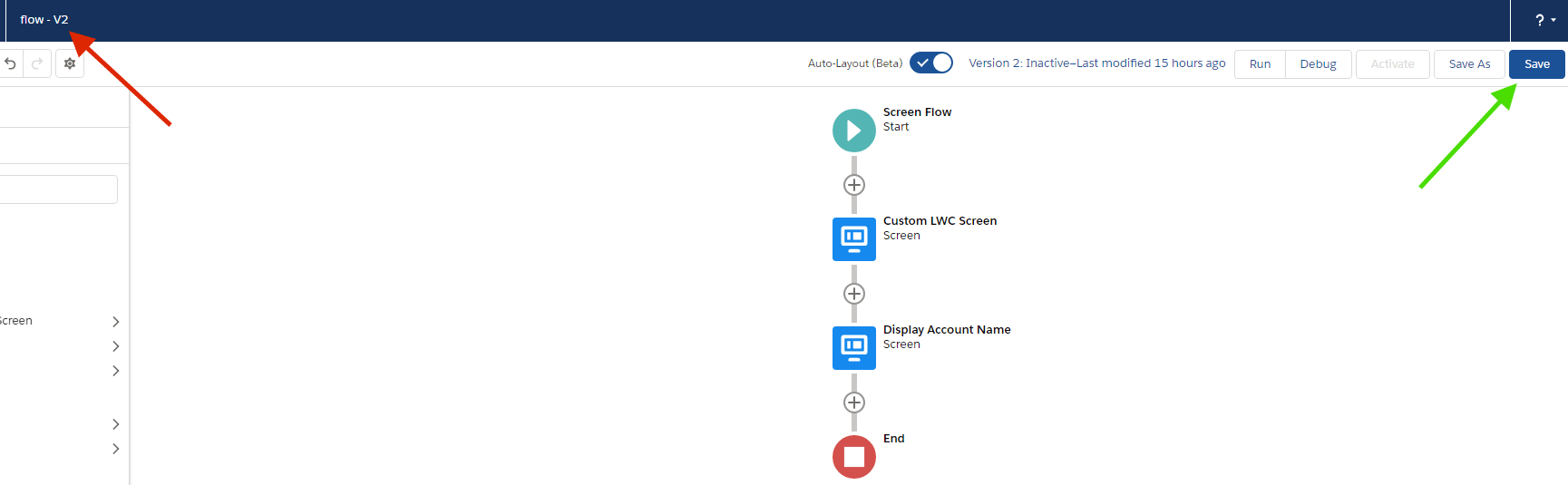
Task: Select the Custom LWC Screen element icon
Action: 853,239
